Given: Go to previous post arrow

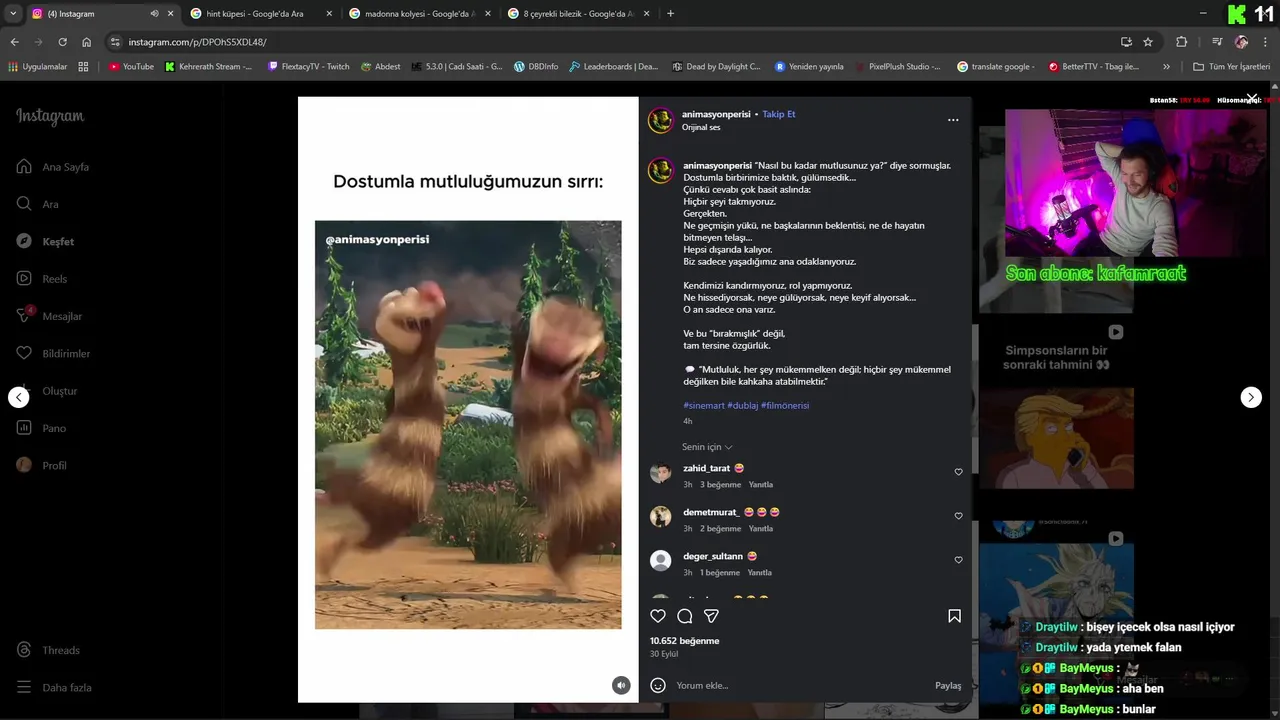Looking at the screenshot, I should pos(19,397).
